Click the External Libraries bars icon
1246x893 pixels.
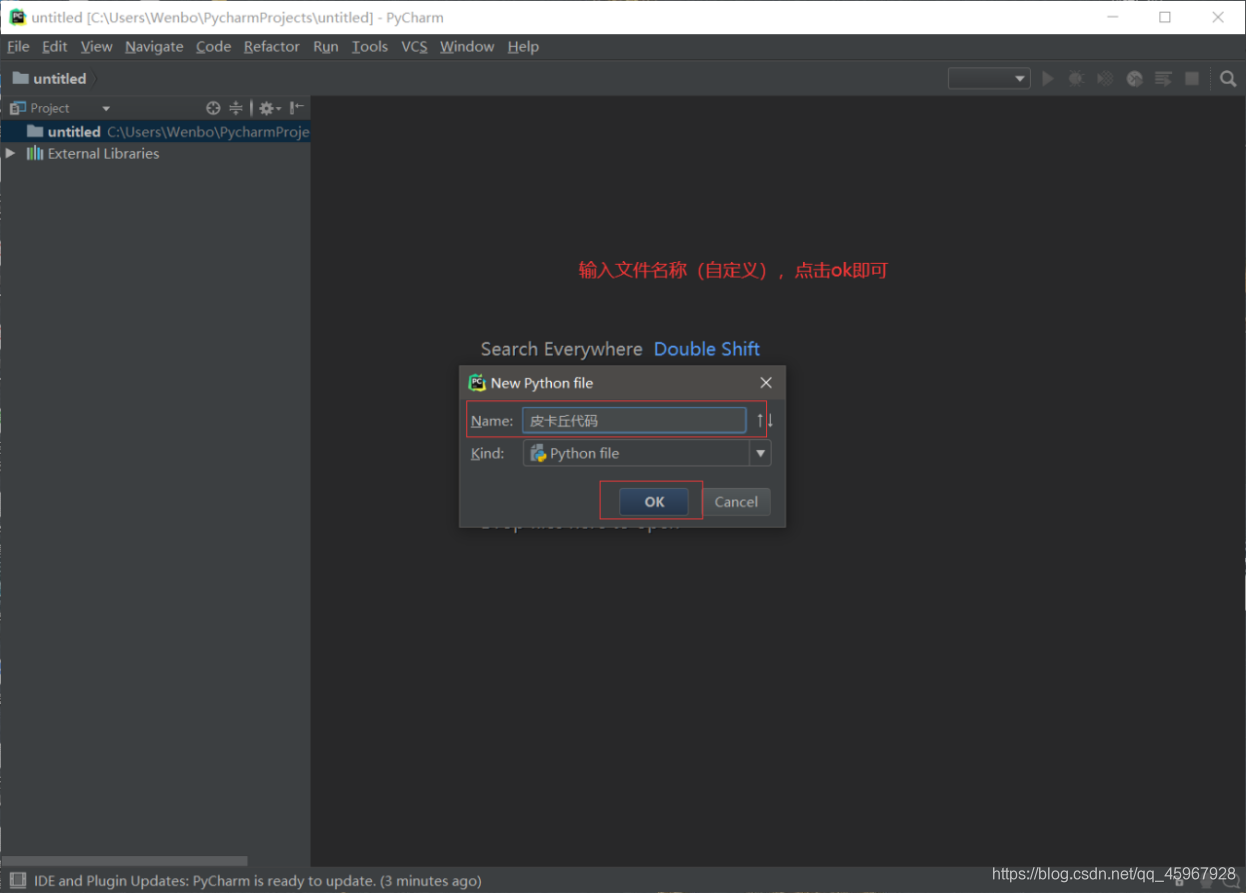35,153
